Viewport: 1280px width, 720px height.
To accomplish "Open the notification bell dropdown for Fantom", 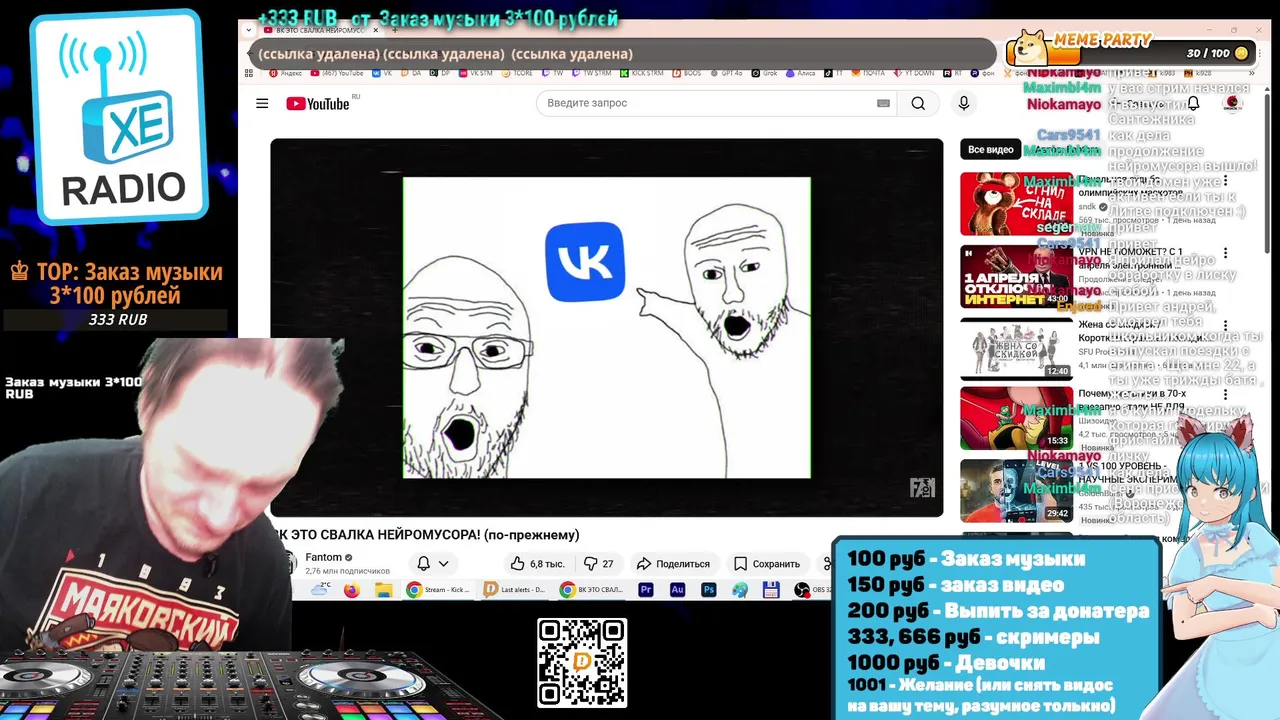I will 432,564.
